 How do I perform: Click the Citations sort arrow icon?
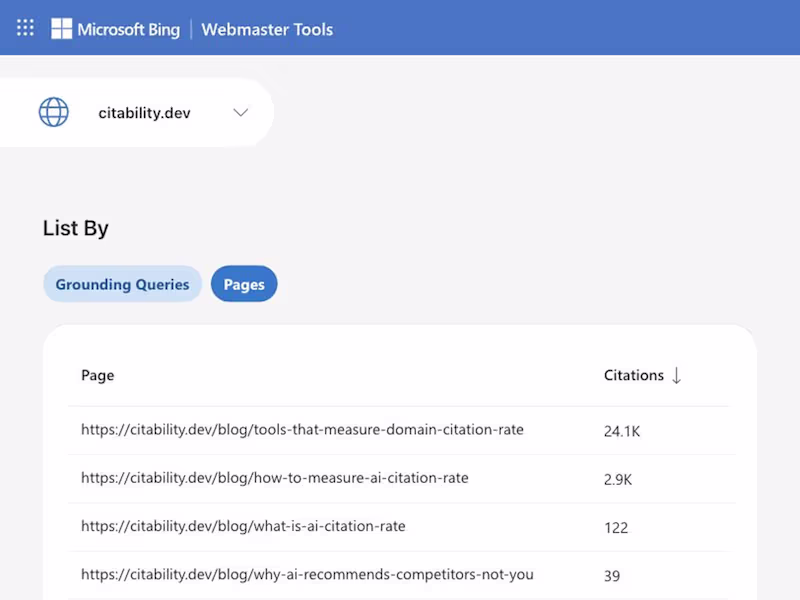[x=677, y=376]
